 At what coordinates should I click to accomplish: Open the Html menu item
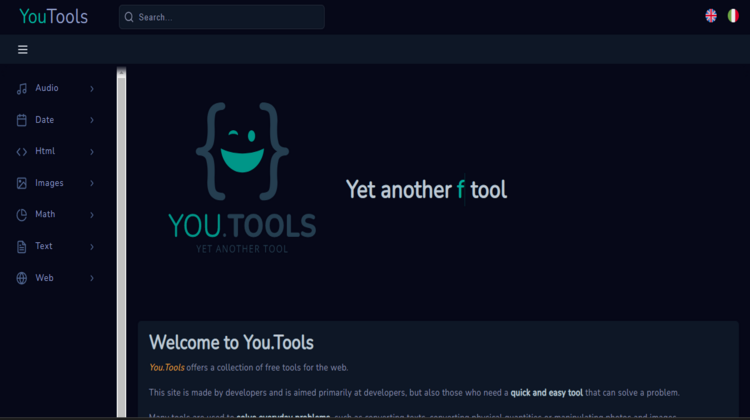(x=55, y=152)
